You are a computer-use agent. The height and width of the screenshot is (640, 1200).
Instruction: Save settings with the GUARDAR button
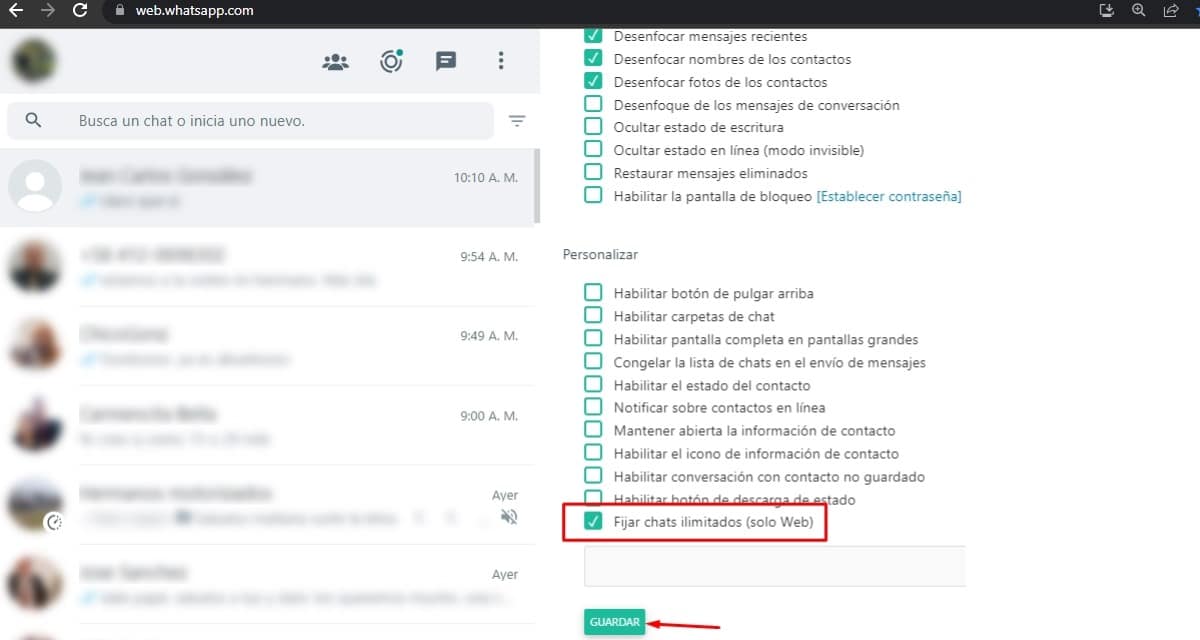point(614,622)
